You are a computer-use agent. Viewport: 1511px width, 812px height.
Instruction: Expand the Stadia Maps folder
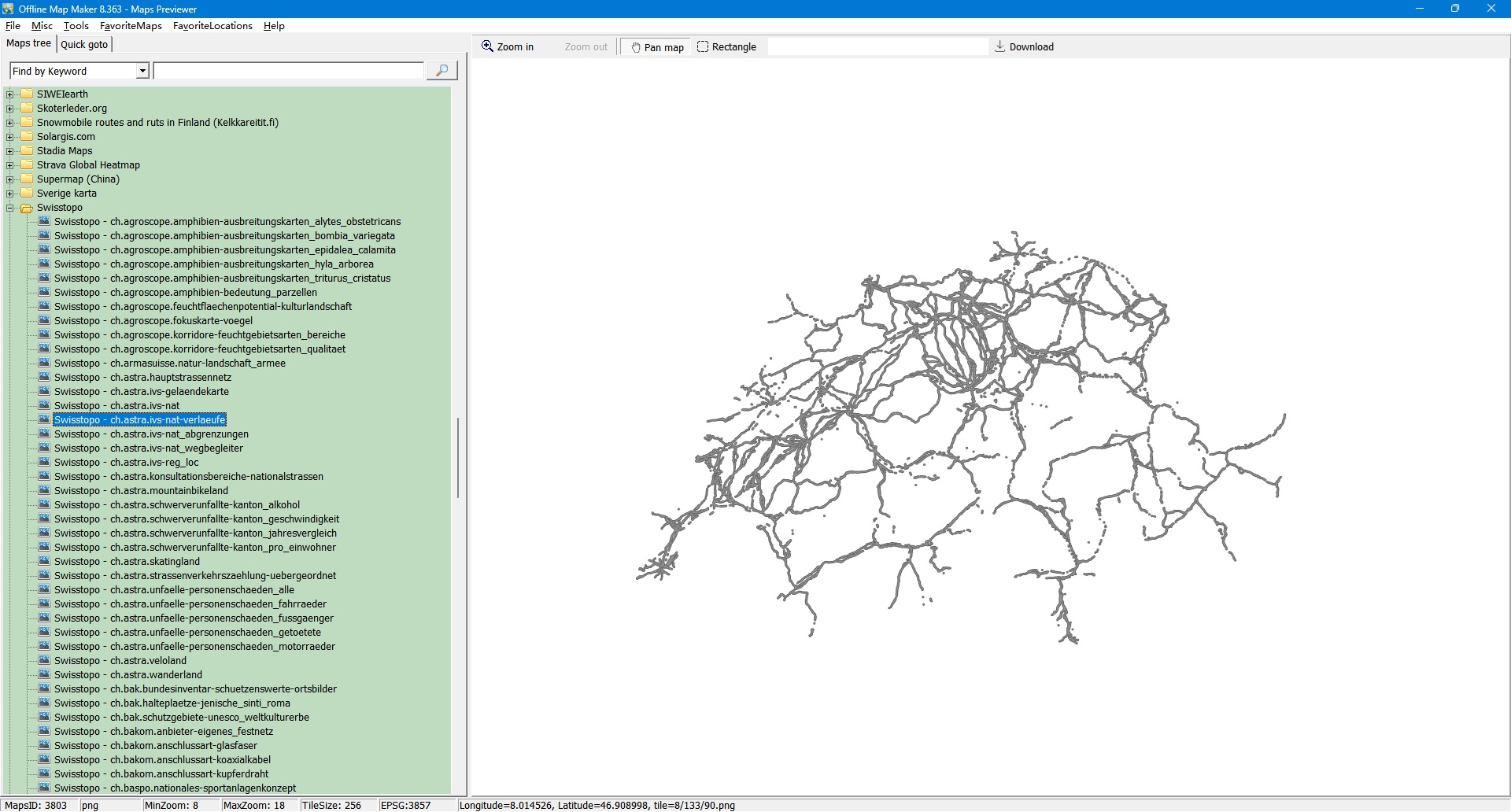click(10, 151)
